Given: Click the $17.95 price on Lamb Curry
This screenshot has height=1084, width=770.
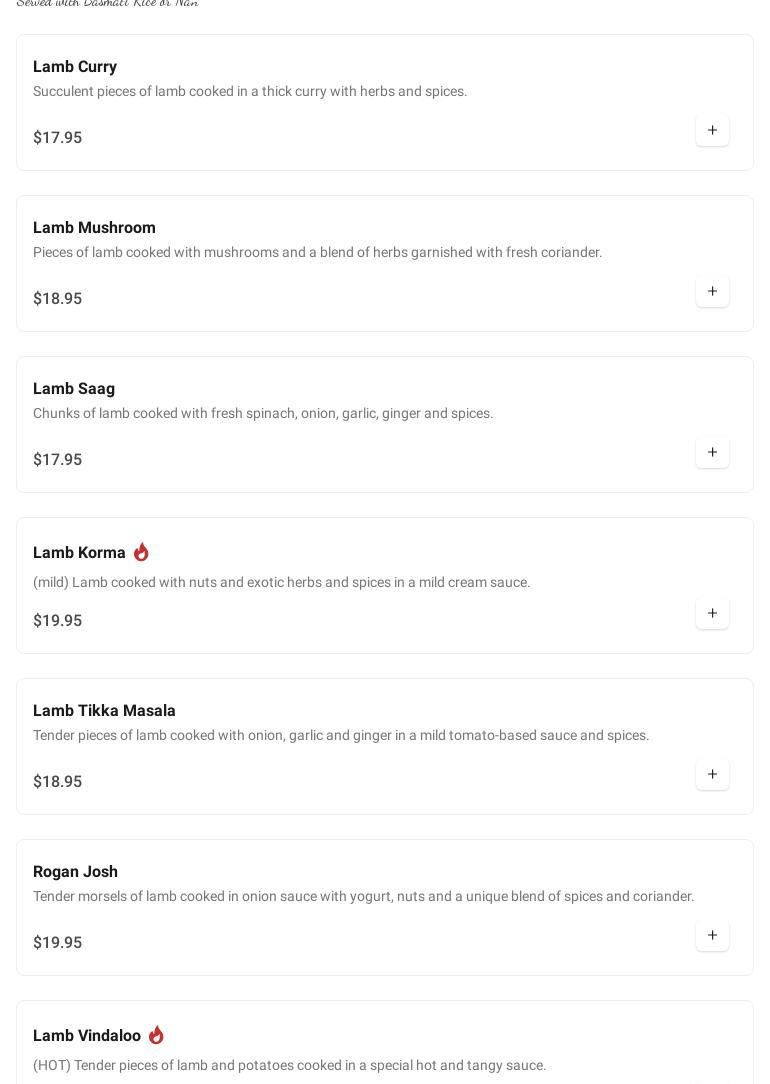Looking at the screenshot, I should [57, 138].
